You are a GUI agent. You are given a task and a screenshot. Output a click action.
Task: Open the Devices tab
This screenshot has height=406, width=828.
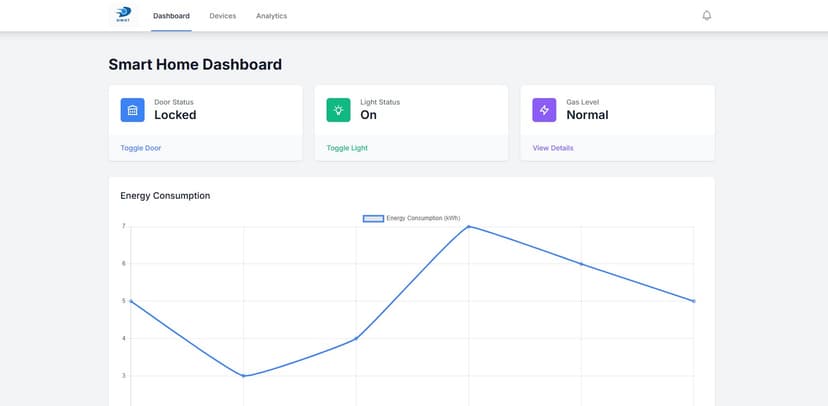(x=223, y=16)
